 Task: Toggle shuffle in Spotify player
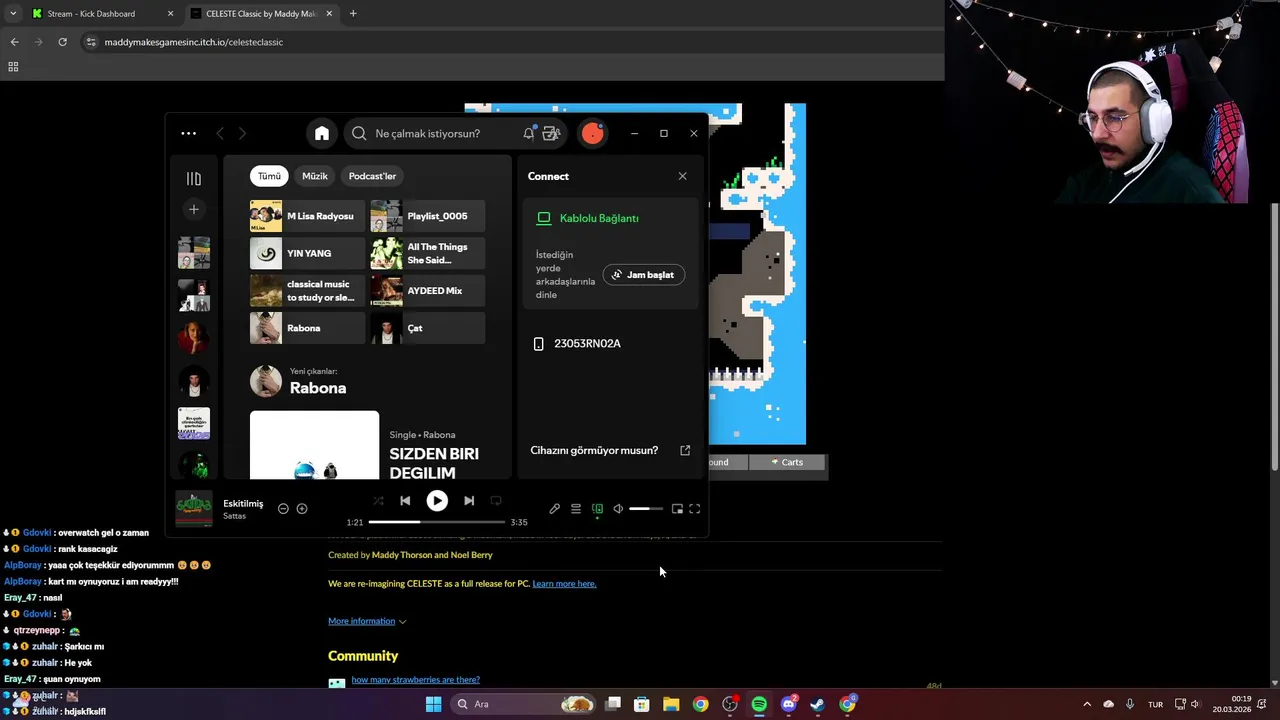[378, 500]
